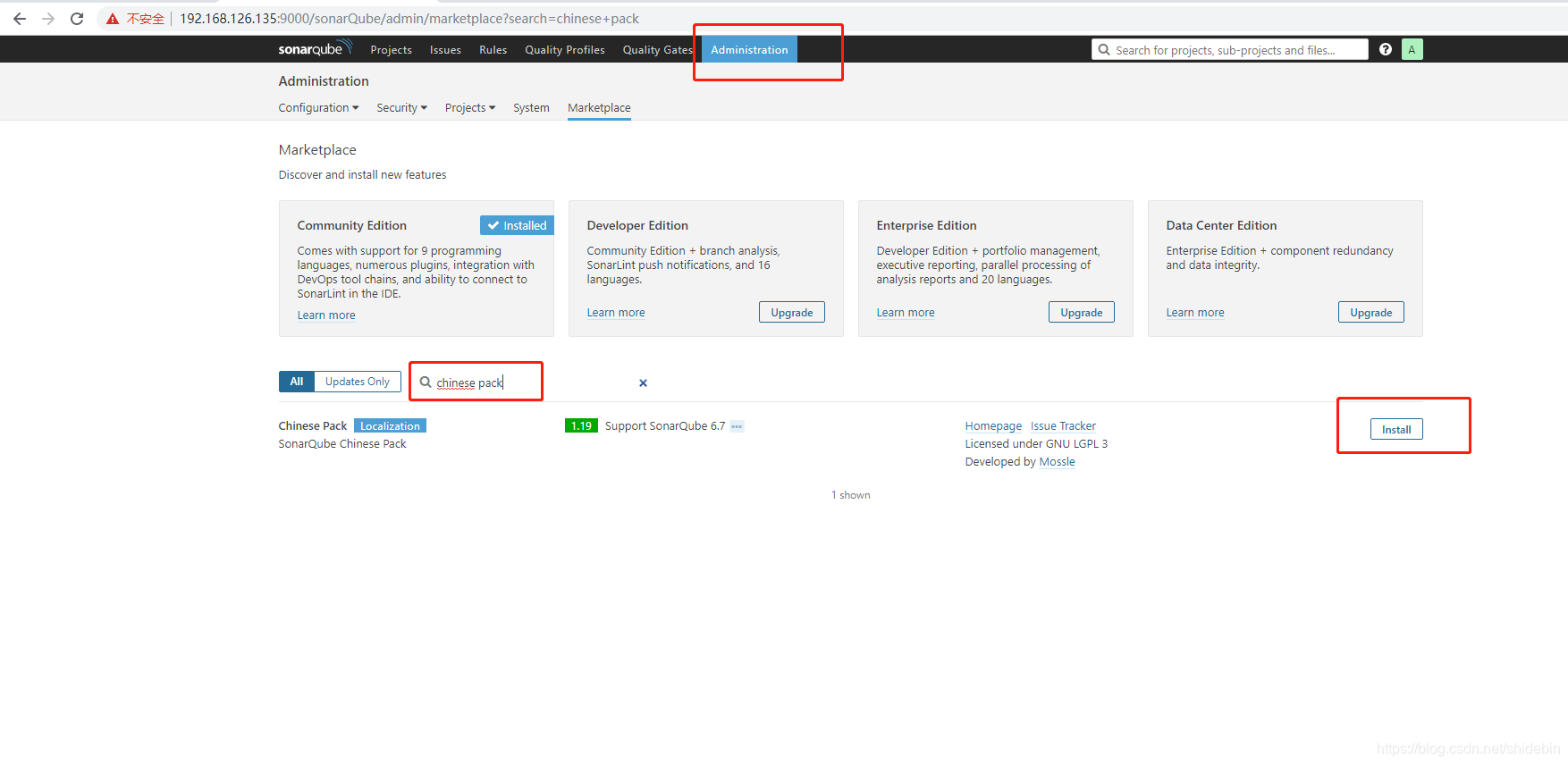Viewport: 1568px width, 765px height.
Task: Click the Developer Edition card title
Action: pos(637,225)
